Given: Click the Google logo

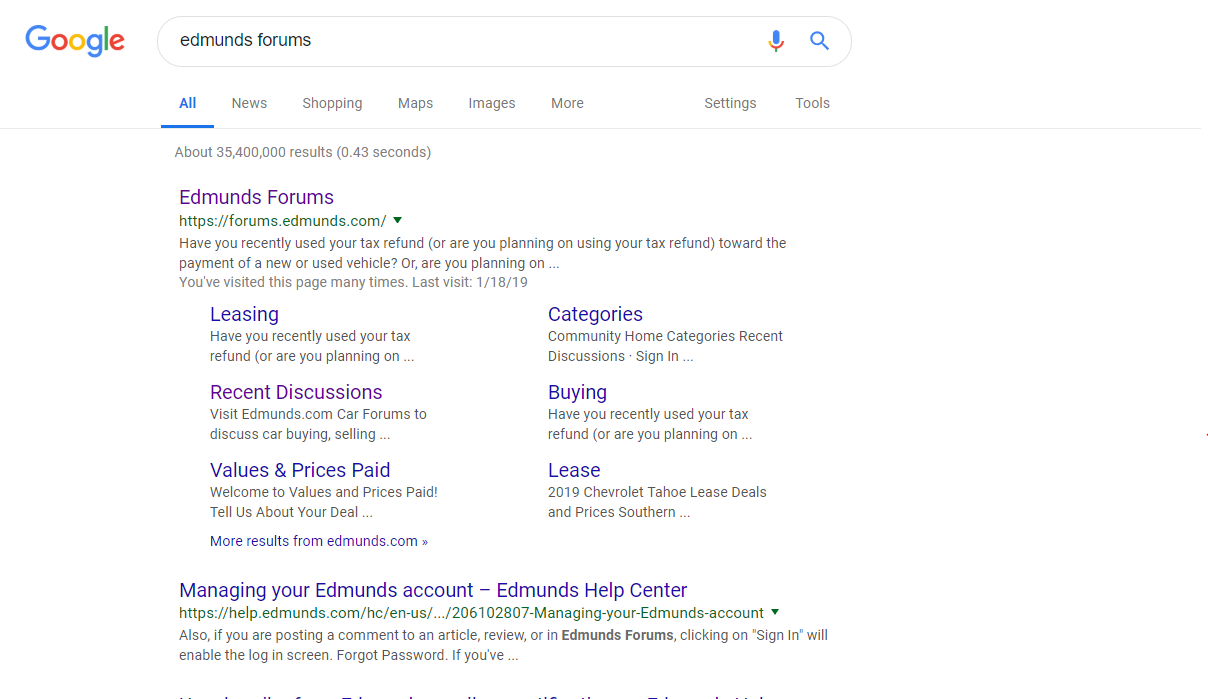Looking at the screenshot, I should tap(75, 41).
